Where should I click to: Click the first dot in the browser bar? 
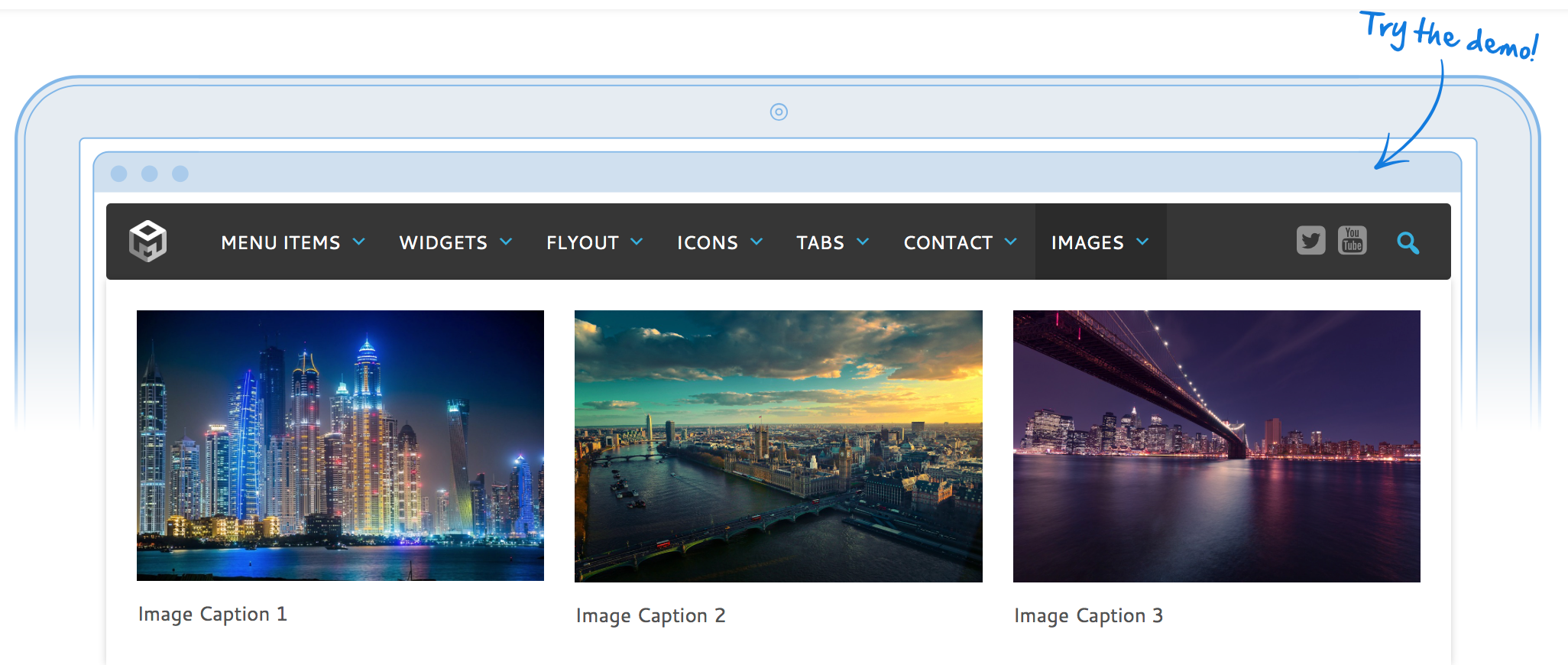pyautogui.click(x=119, y=174)
